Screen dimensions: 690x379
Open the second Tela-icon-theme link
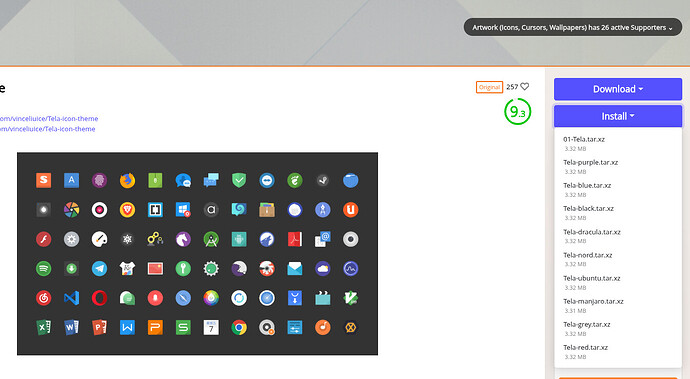tap(47, 129)
